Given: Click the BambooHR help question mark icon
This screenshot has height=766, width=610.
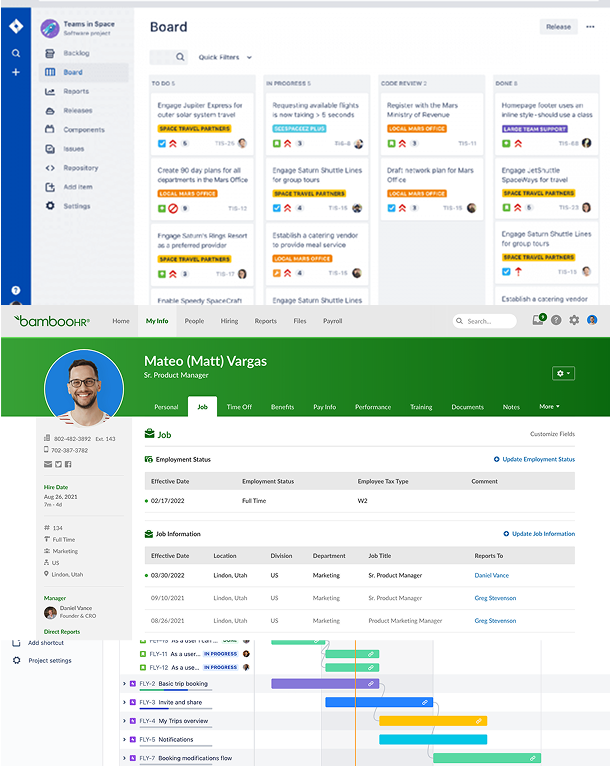Looking at the screenshot, I should [x=556, y=320].
